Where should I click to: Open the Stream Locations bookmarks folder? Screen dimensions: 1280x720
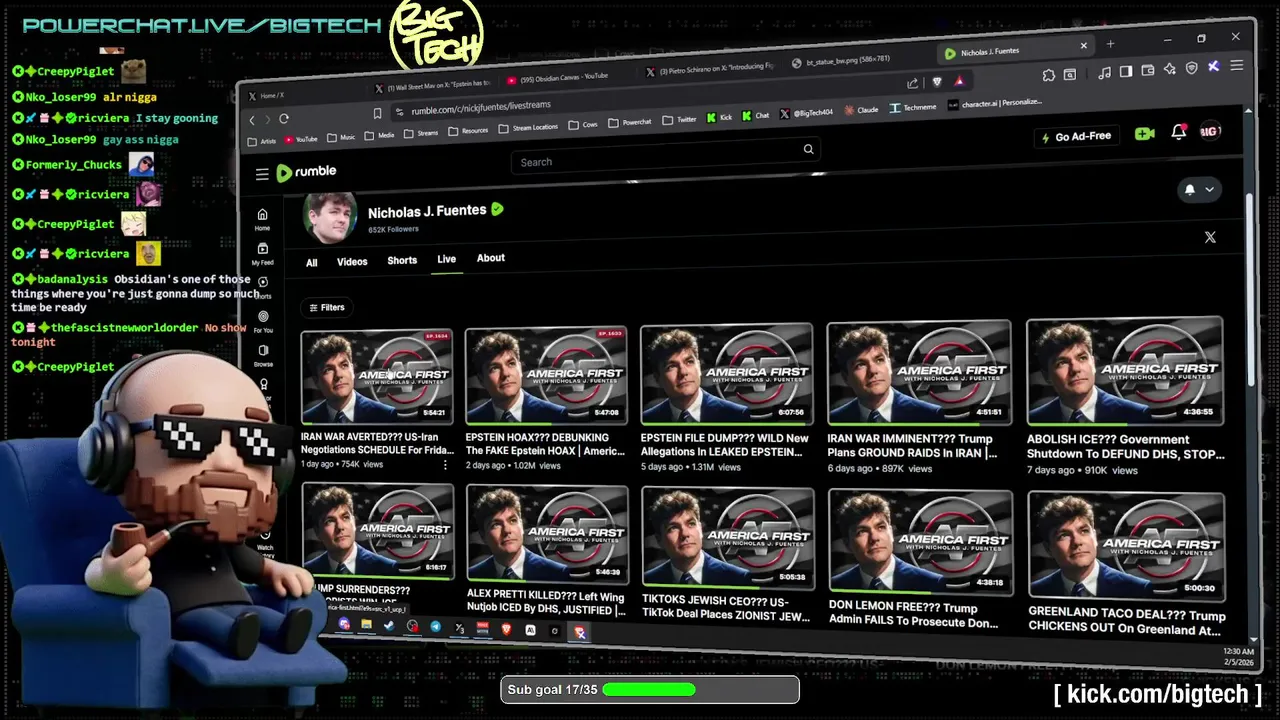[528, 127]
